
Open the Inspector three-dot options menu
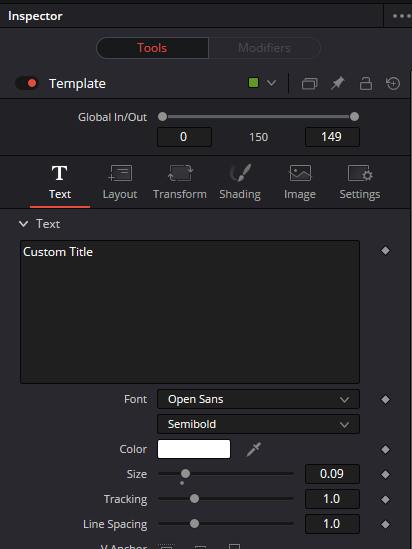point(401,16)
